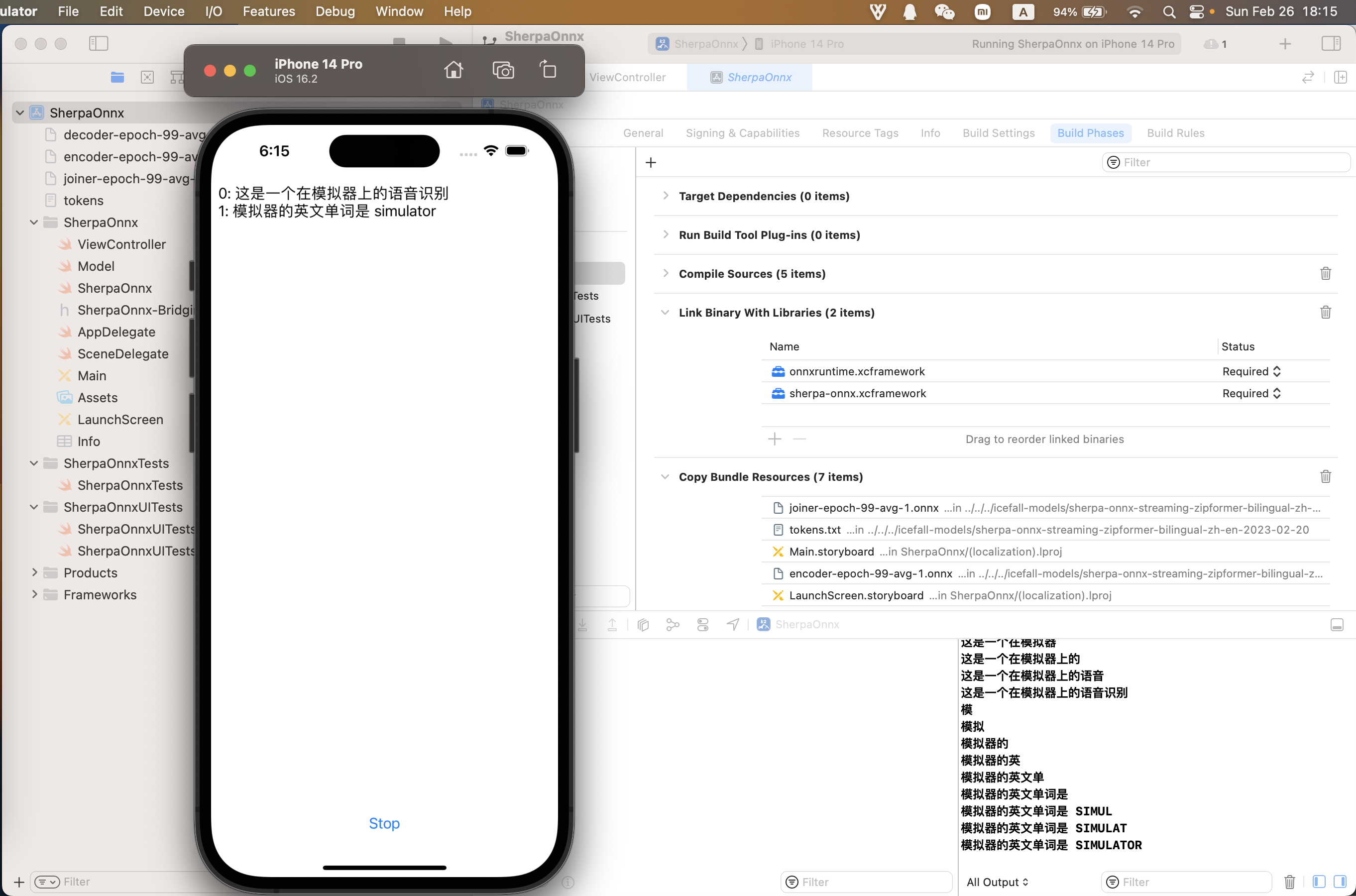1356x896 pixels.
Task: Open macOS Control Center icon
Action: click(1196, 11)
